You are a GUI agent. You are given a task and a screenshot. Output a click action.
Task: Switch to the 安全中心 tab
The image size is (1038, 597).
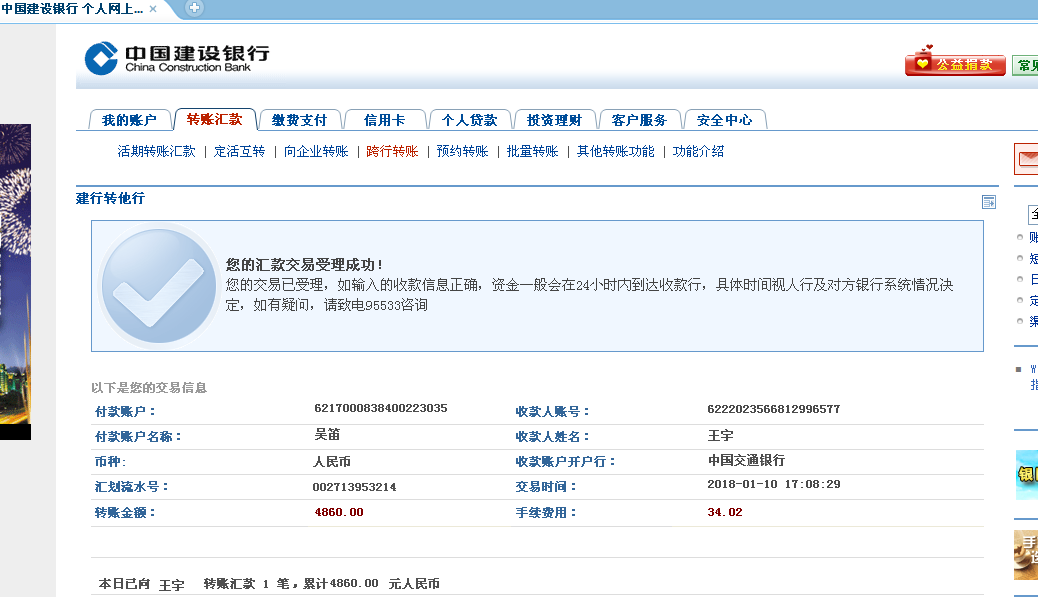pyautogui.click(x=725, y=118)
